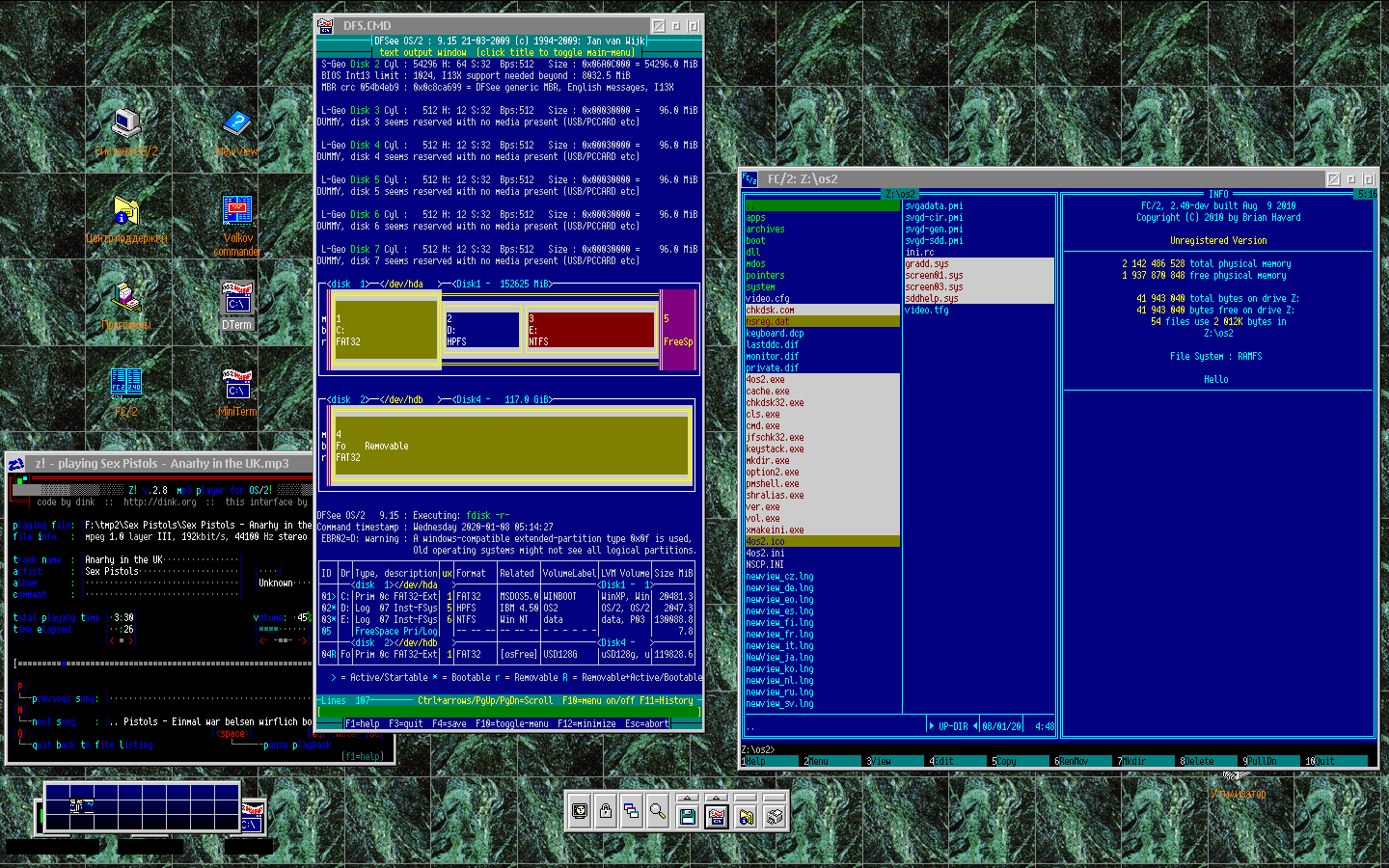This screenshot has height=868, width=1389.
Task: Expand the drawer above the OS/2 window icon
Action: pos(717,798)
